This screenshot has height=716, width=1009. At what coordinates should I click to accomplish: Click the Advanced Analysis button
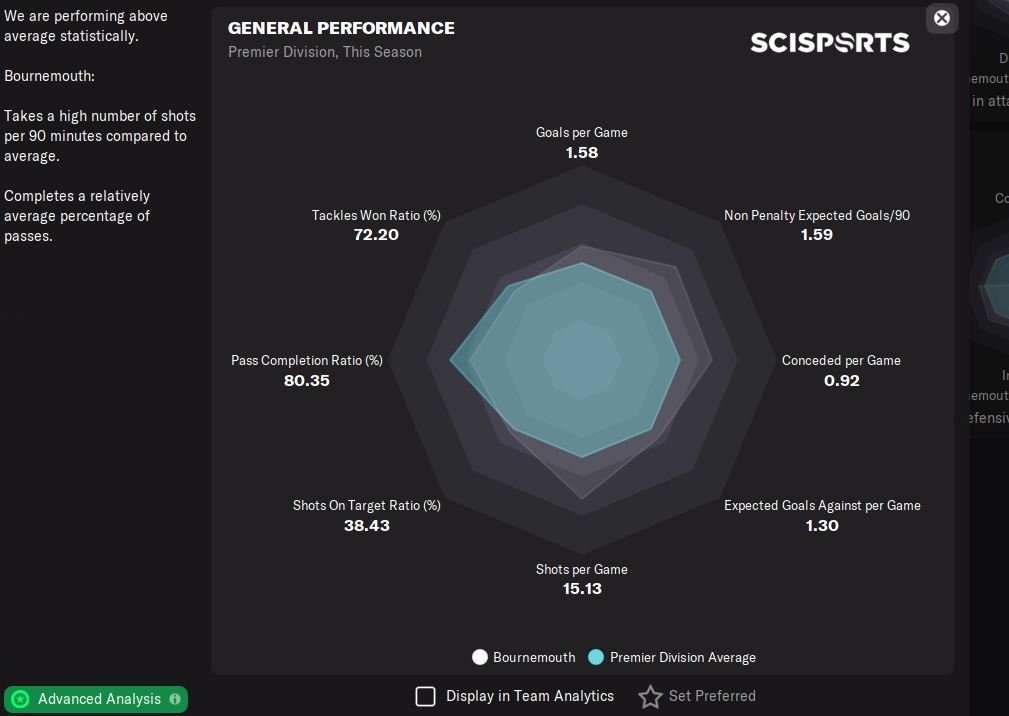97,699
